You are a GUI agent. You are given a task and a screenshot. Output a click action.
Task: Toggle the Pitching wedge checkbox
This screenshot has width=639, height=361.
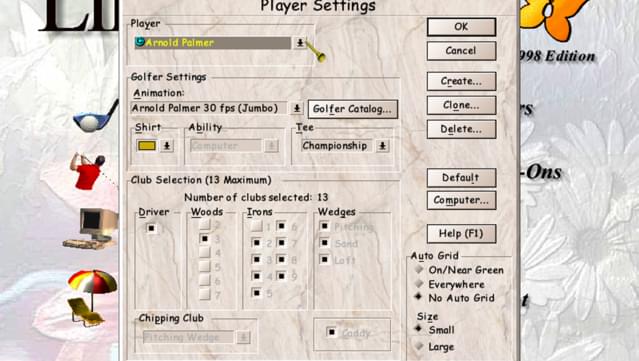[324, 226]
